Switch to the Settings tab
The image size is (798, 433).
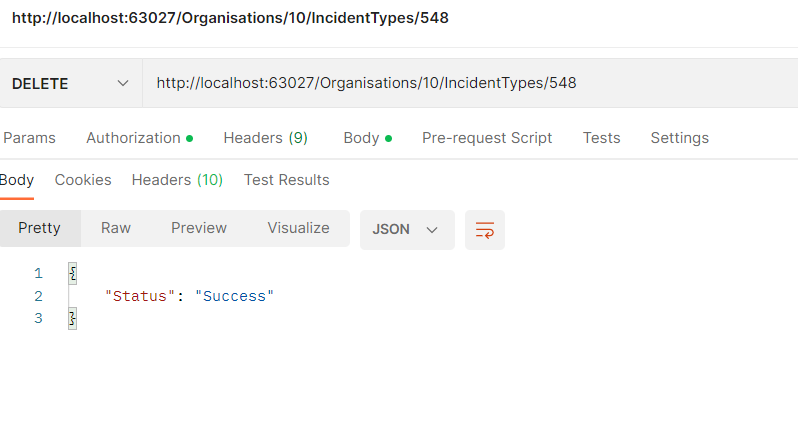(x=679, y=138)
